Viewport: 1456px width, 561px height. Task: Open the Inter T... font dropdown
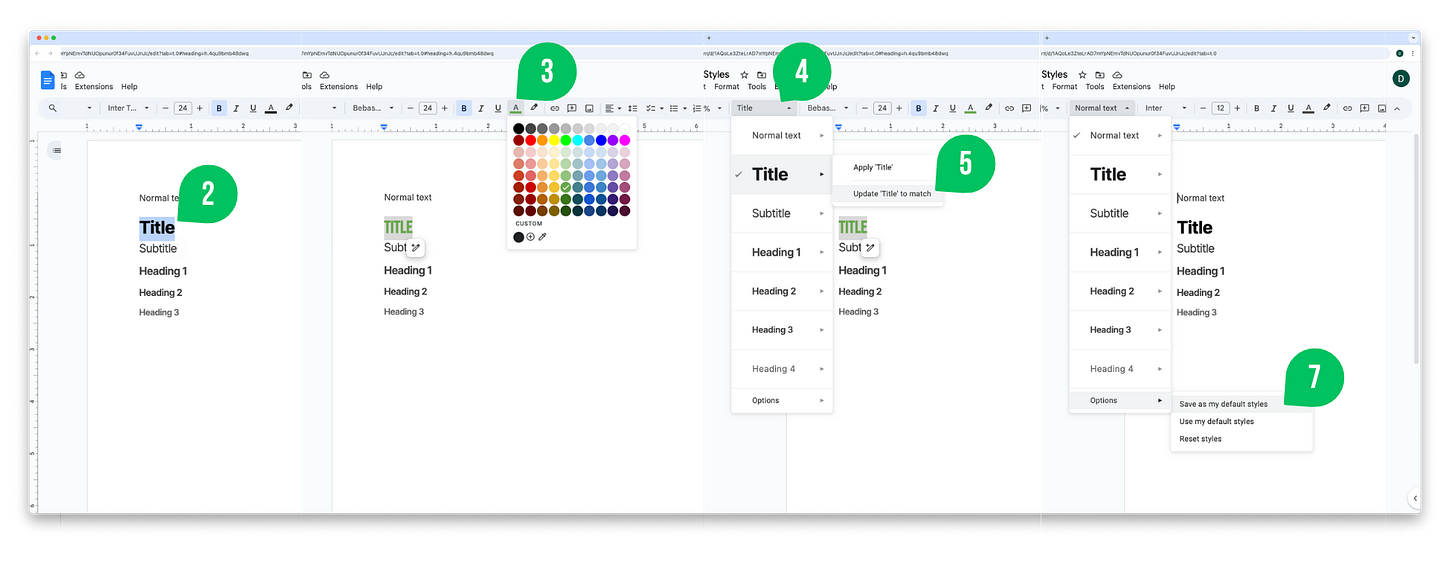pos(128,108)
